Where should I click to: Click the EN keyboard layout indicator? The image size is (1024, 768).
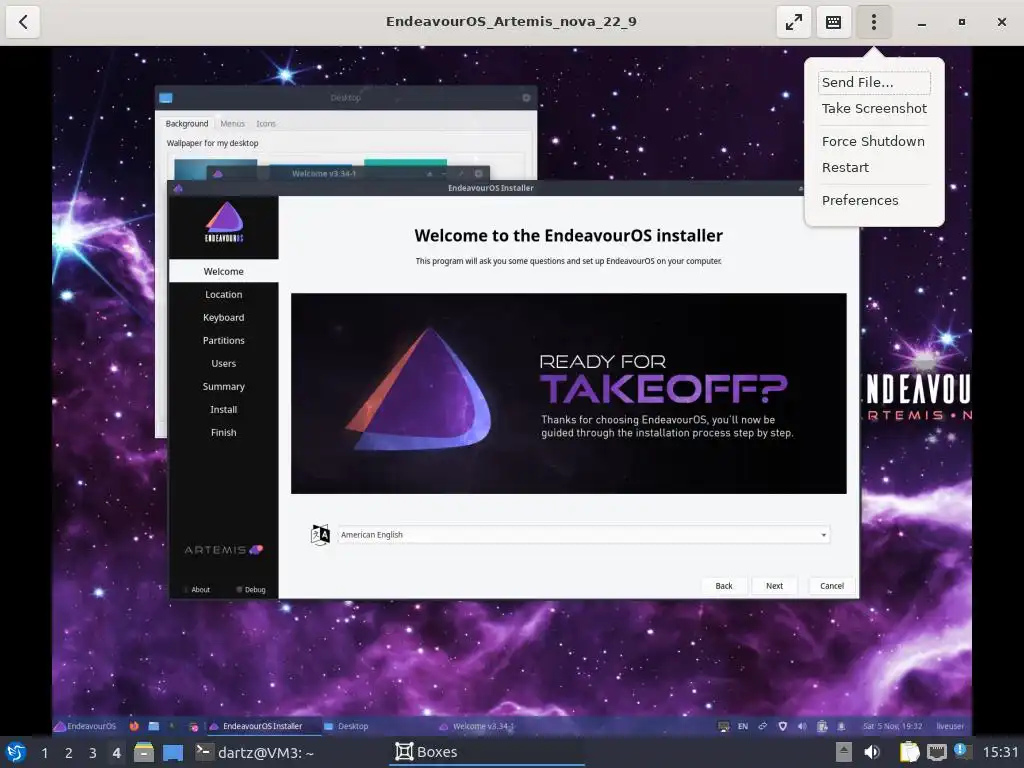(743, 726)
